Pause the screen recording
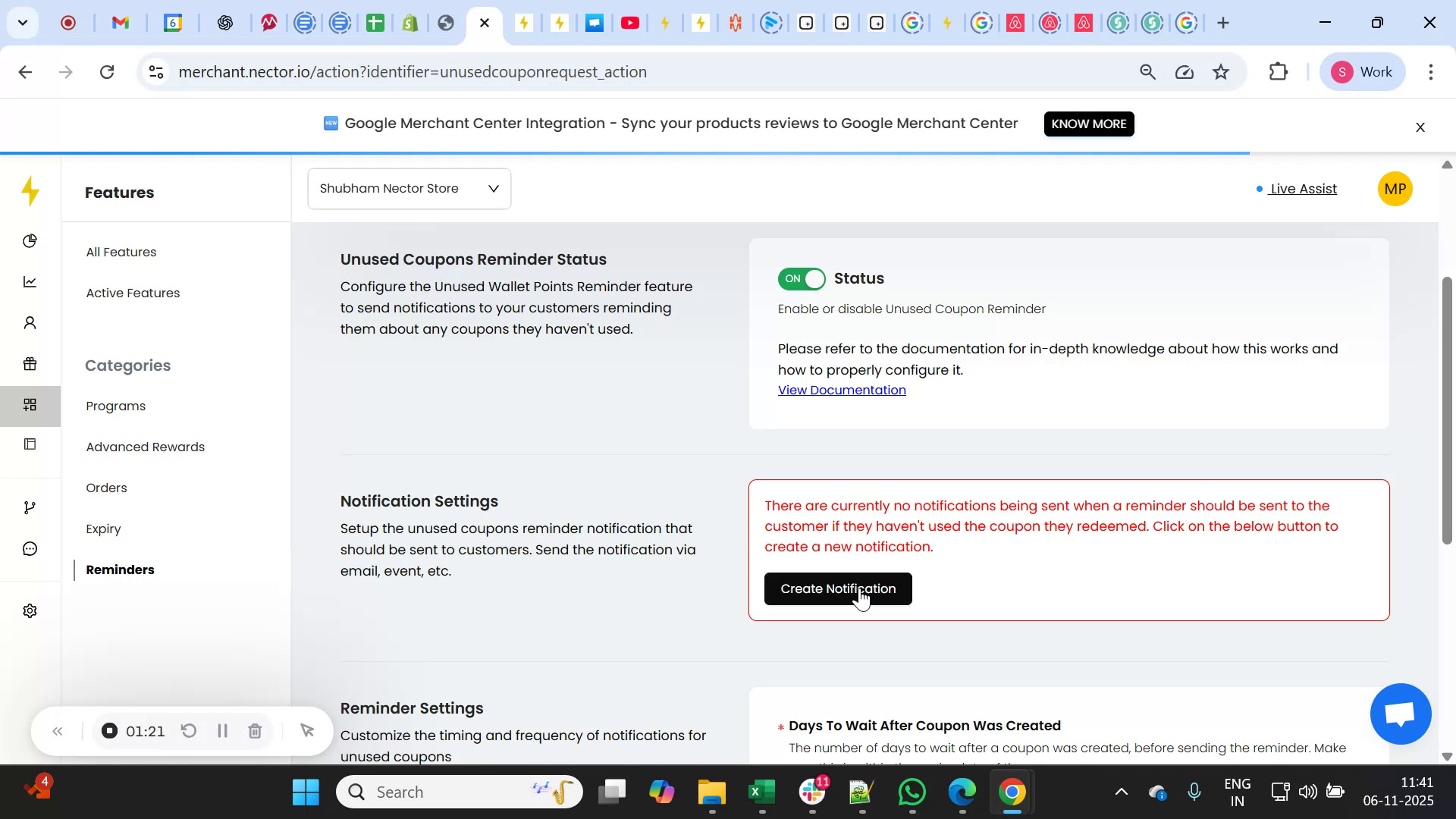Screen dimensions: 1456x819 (x=222, y=730)
